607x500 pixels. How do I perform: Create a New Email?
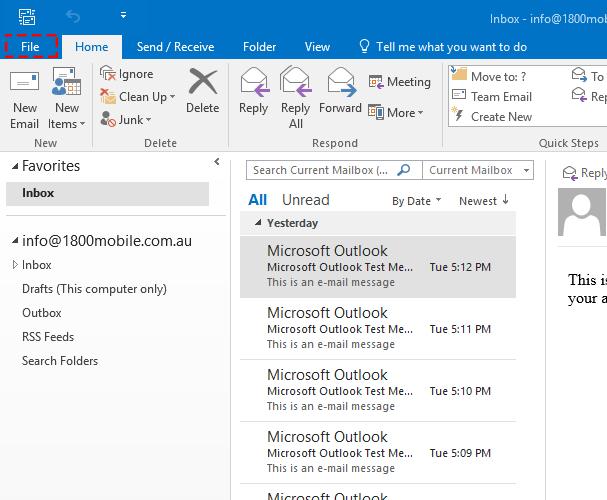(x=24, y=98)
